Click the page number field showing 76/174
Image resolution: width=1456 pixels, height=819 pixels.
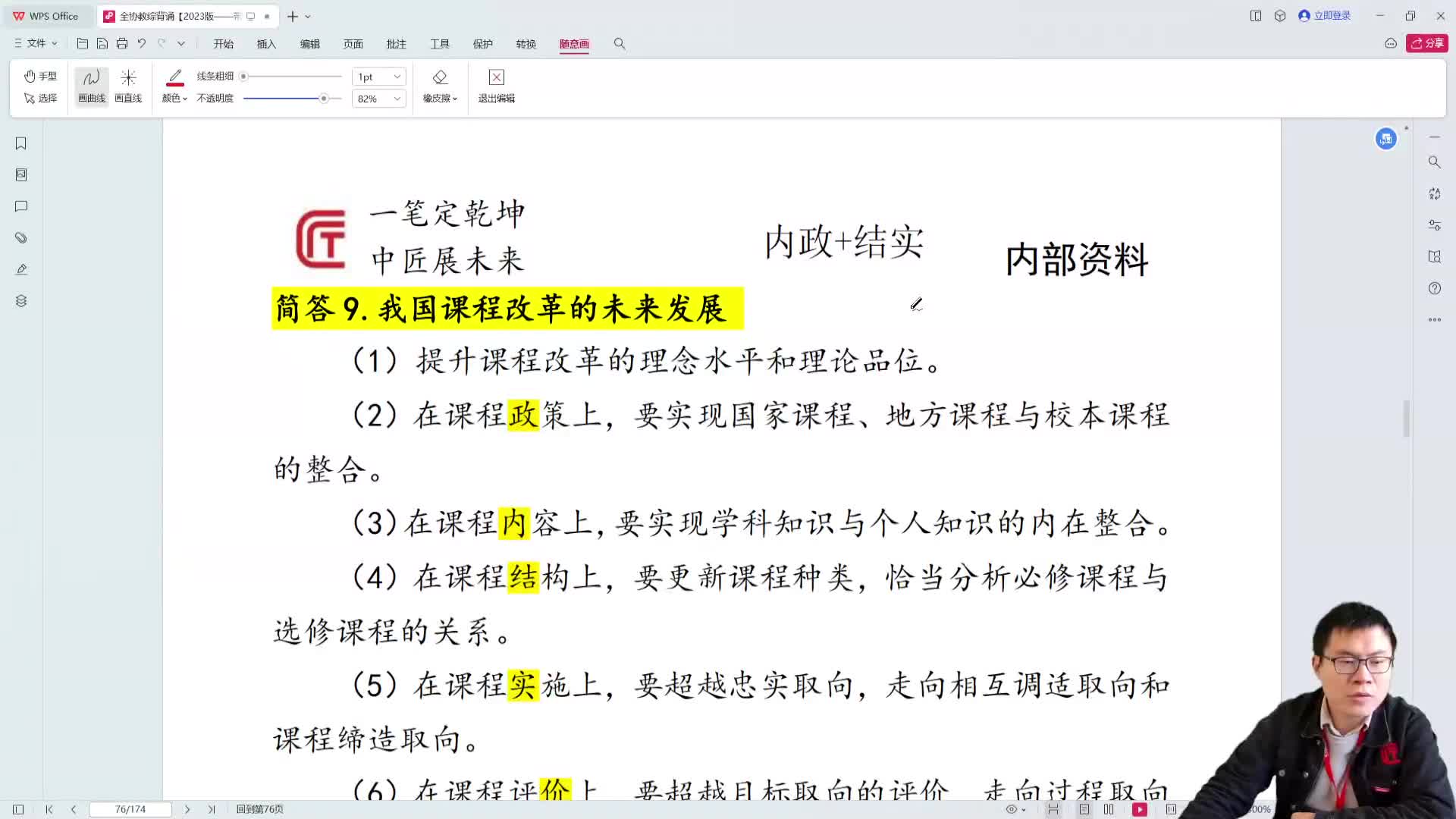click(130, 809)
